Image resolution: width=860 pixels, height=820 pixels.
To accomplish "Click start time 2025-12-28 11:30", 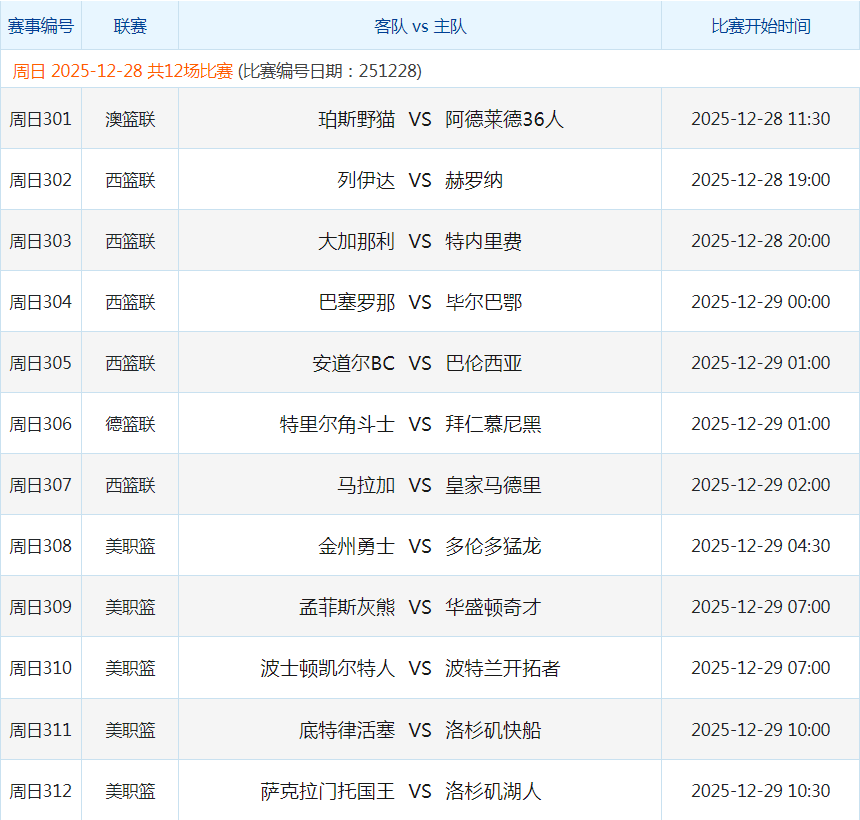I will click(761, 119).
